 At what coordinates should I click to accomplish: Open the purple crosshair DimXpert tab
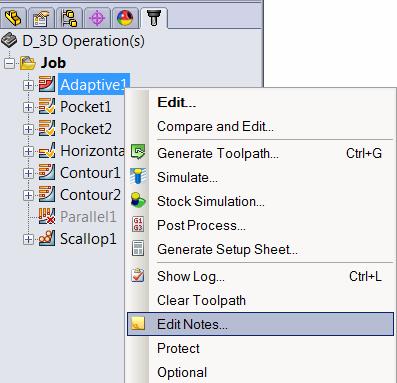coord(97,18)
